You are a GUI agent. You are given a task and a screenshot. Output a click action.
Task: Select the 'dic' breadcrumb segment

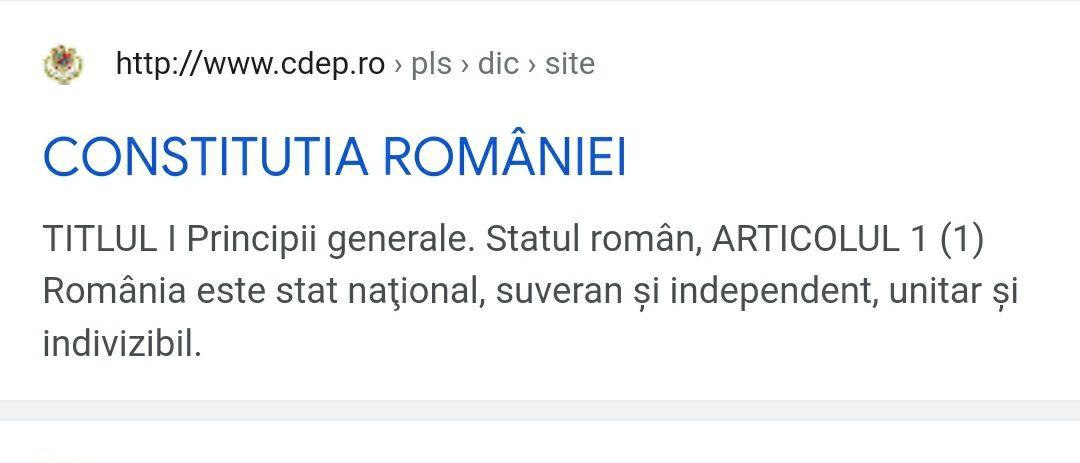[x=498, y=64]
